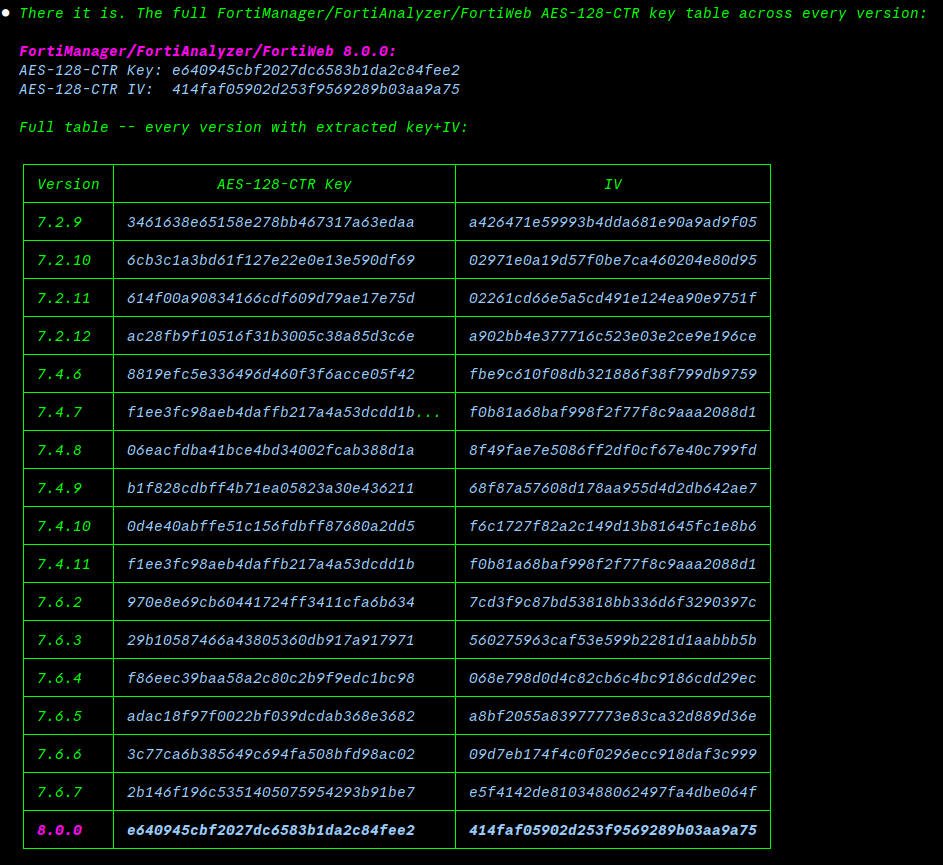Screen dimensions: 943x865
Task: Click the IV in row 7.4.11
Action: pyautogui.click(x=613, y=564)
